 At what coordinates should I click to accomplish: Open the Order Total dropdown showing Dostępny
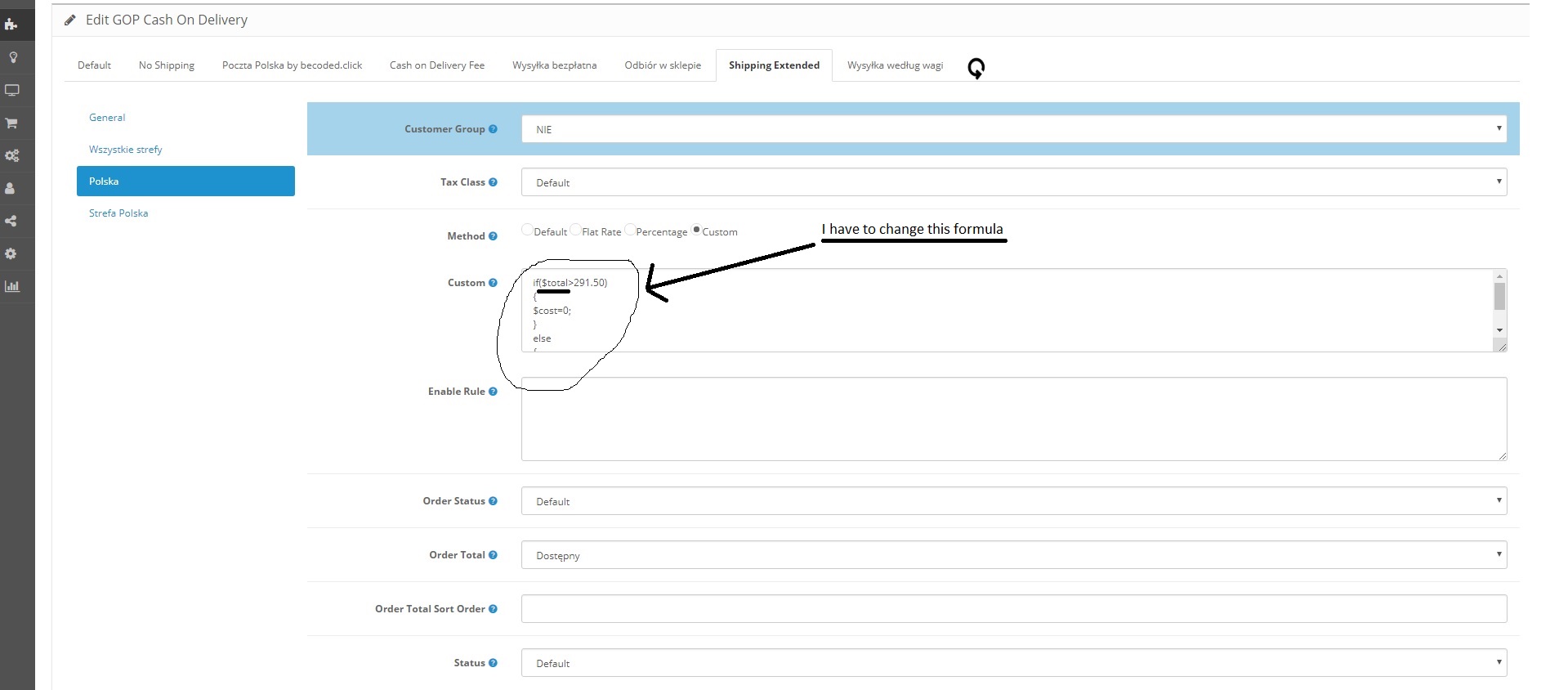click(x=1014, y=555)
